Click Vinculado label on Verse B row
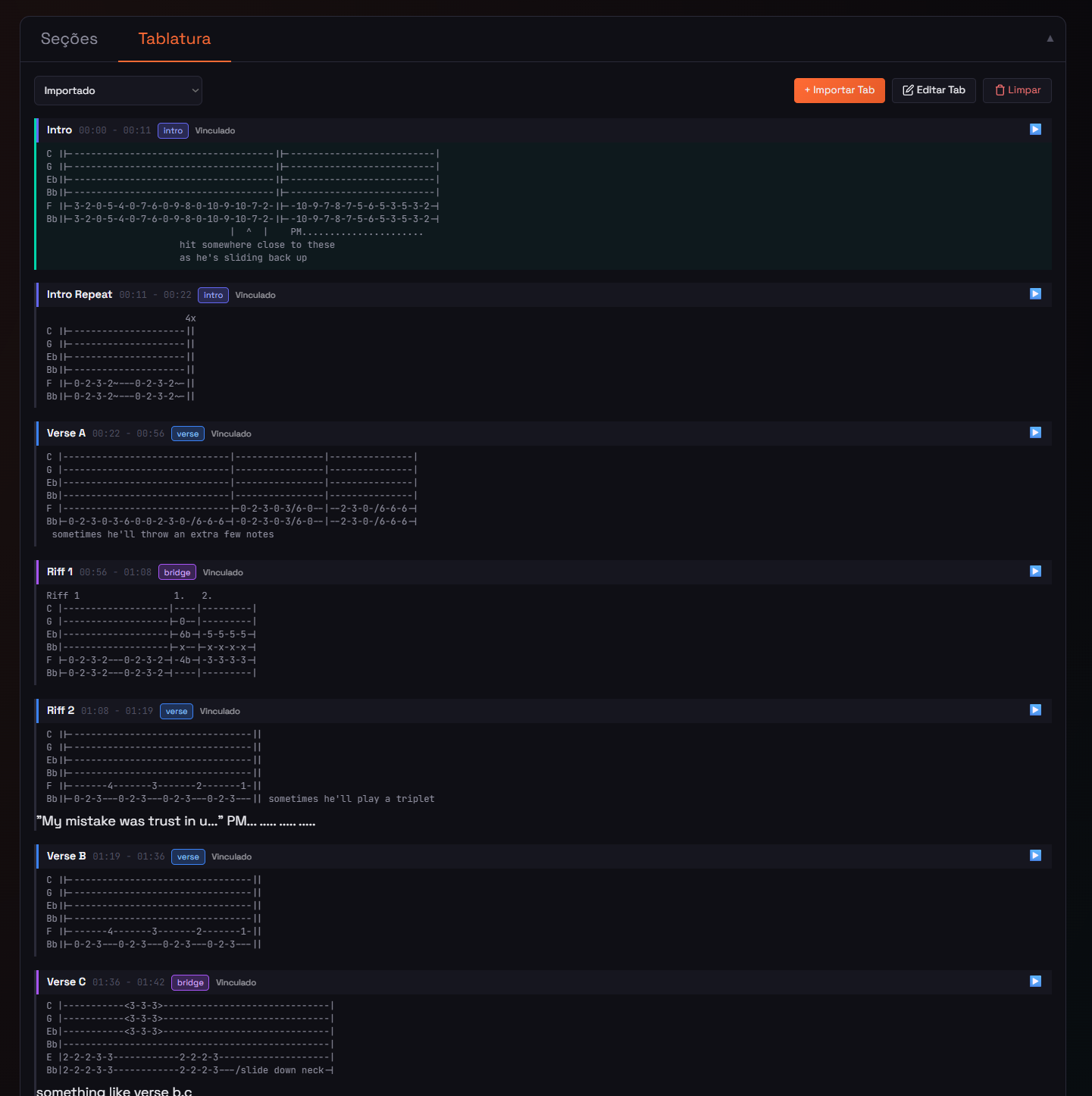The width and height of the screenshot is (1092, 1096). pyautogui.click(x=231, y=856)
